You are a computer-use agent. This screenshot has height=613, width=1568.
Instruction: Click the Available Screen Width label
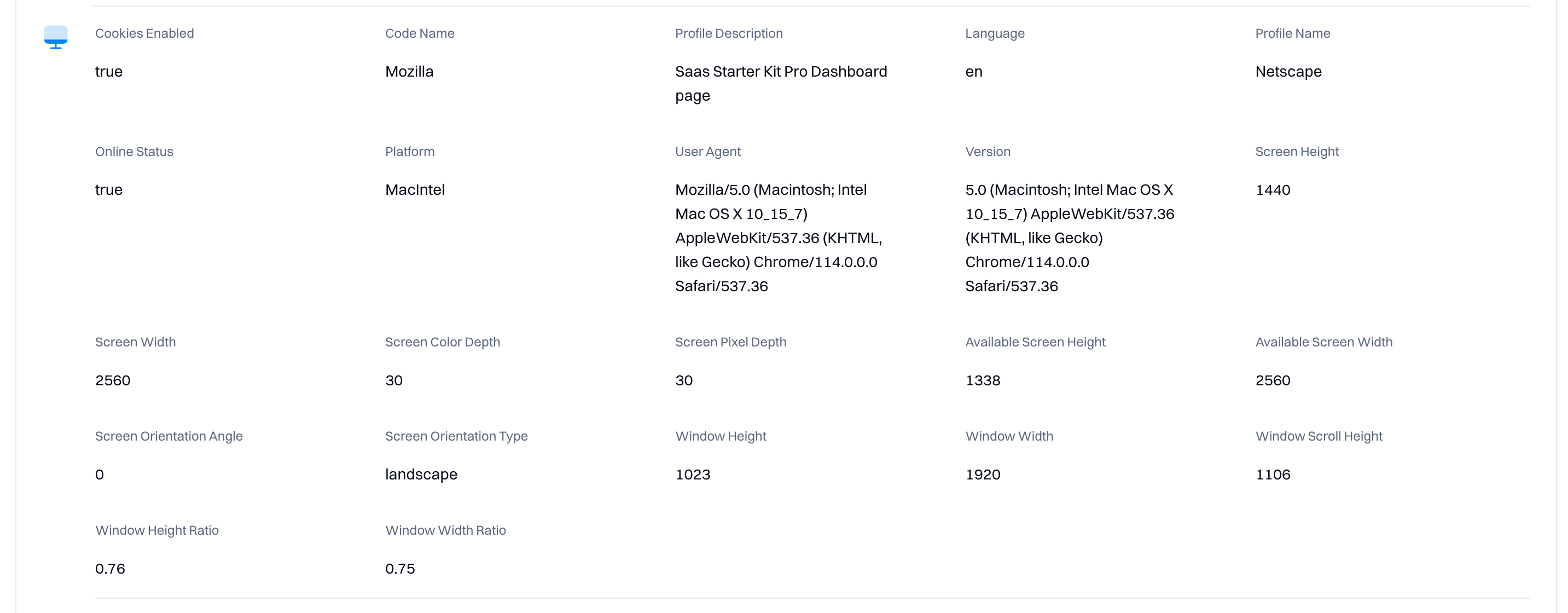1323,342
